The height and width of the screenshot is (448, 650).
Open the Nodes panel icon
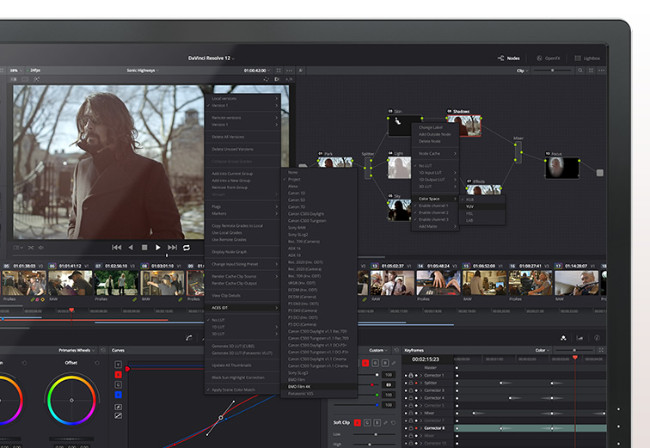(x=501, y=58)
